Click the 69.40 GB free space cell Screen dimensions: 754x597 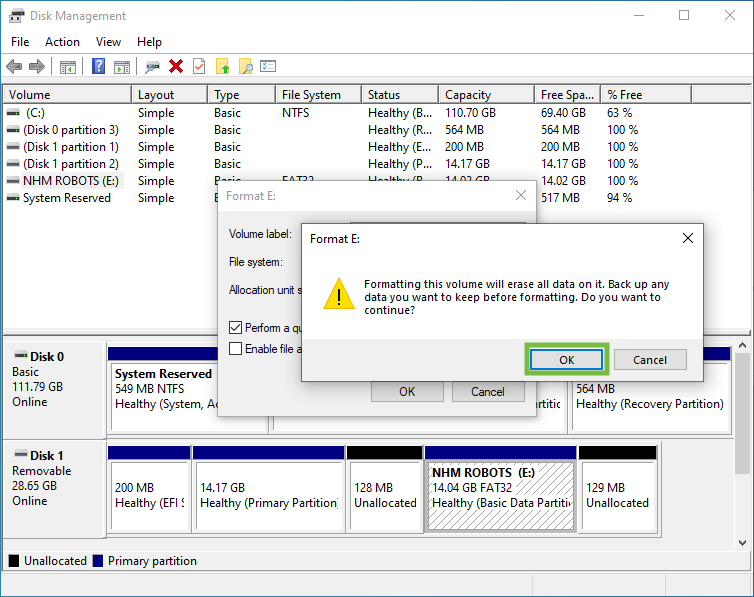(x=563, y=112)
